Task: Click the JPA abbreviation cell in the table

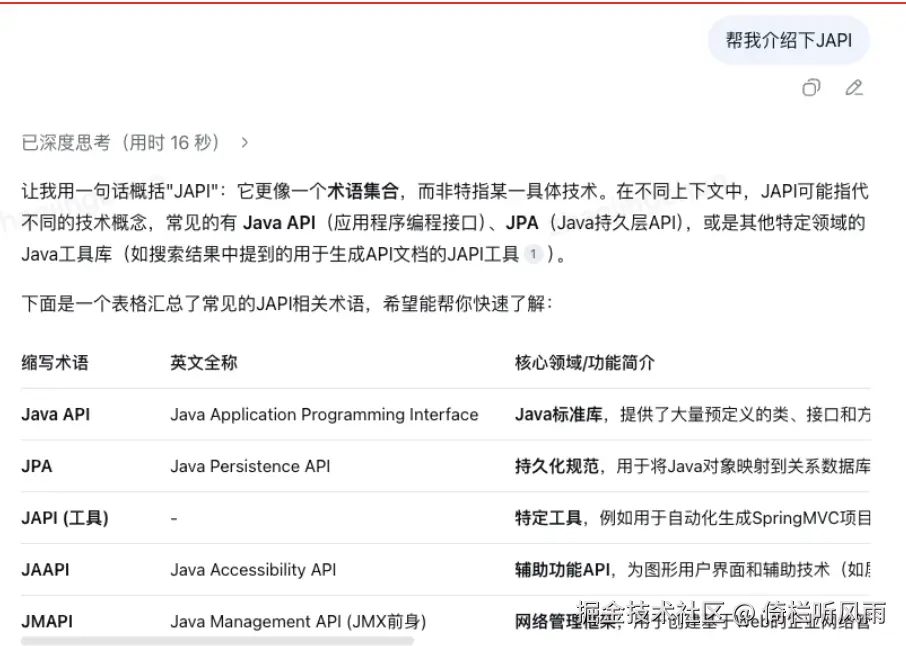Action: click(x=36, y=466)
